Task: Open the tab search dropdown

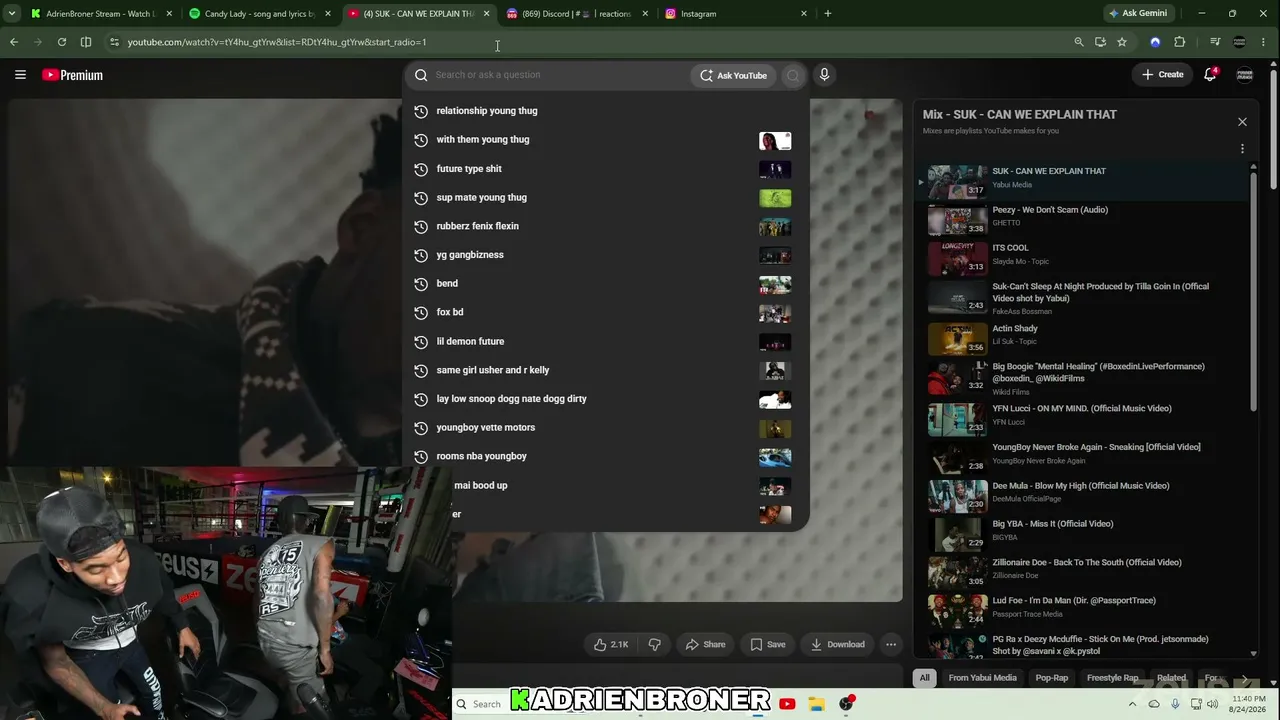Action: pos(10,14)
